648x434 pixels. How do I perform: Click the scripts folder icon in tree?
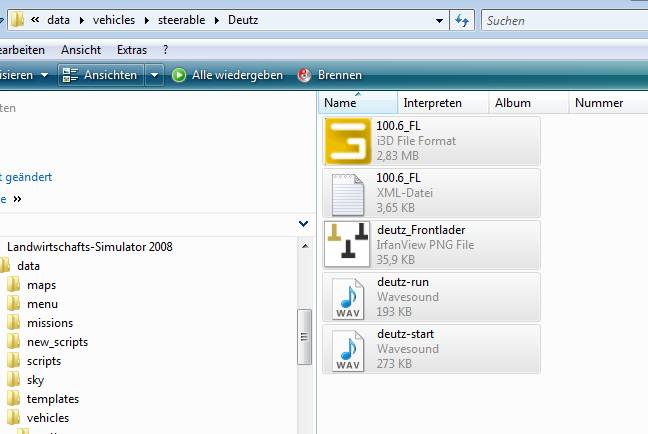click(x=13, y=360)
